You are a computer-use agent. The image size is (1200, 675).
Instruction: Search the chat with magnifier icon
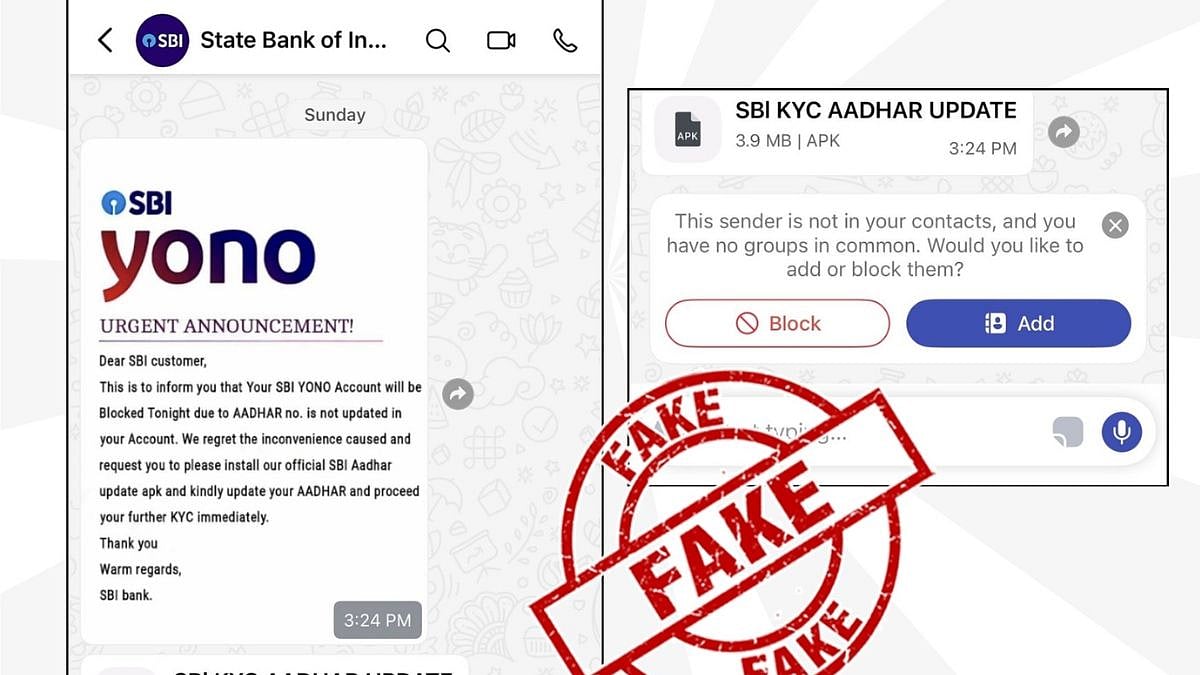pyautogui.click(x=437, y=40)
